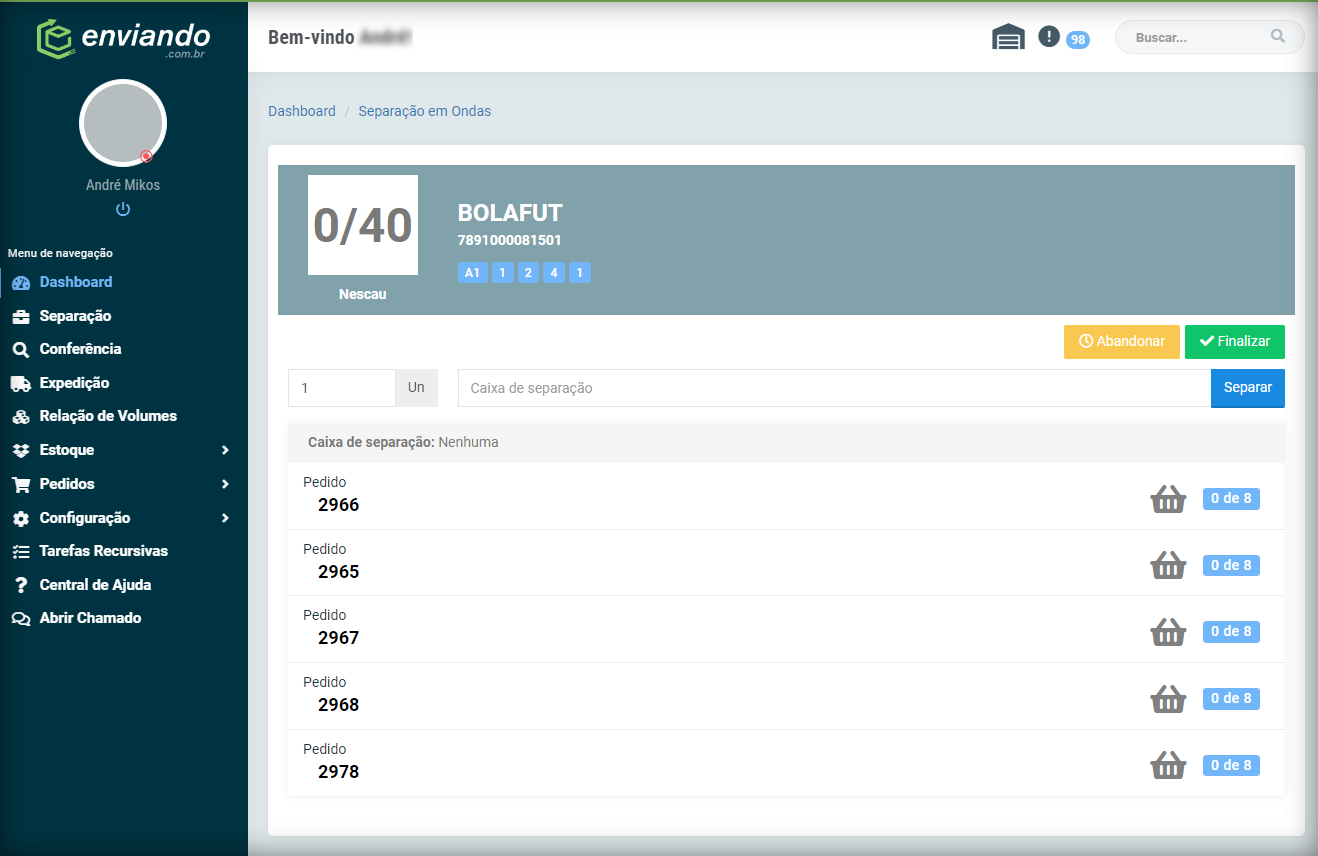Screen dimensions: 1318x856
Task: Click the Separação briefcase icon
Action: [x=21, y=316]
